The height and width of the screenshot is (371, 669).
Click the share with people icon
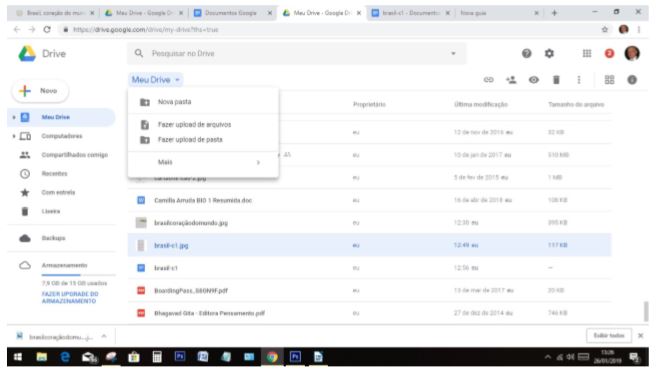pyautogui.click(x=511, y=80)
